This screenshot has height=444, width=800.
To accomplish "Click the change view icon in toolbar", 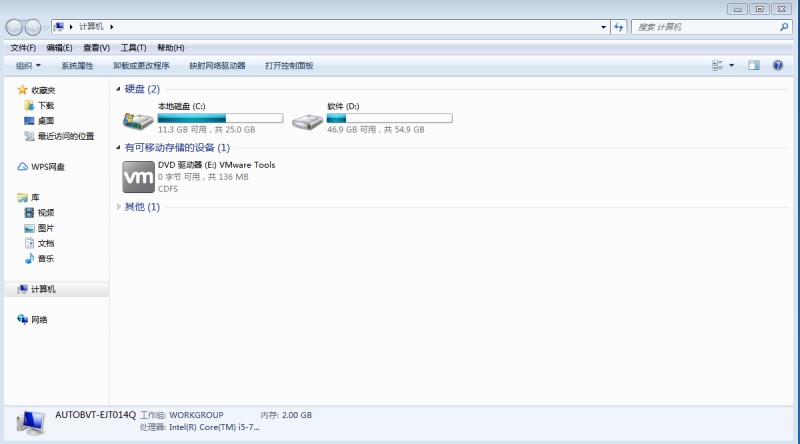I will click(717, 65).
